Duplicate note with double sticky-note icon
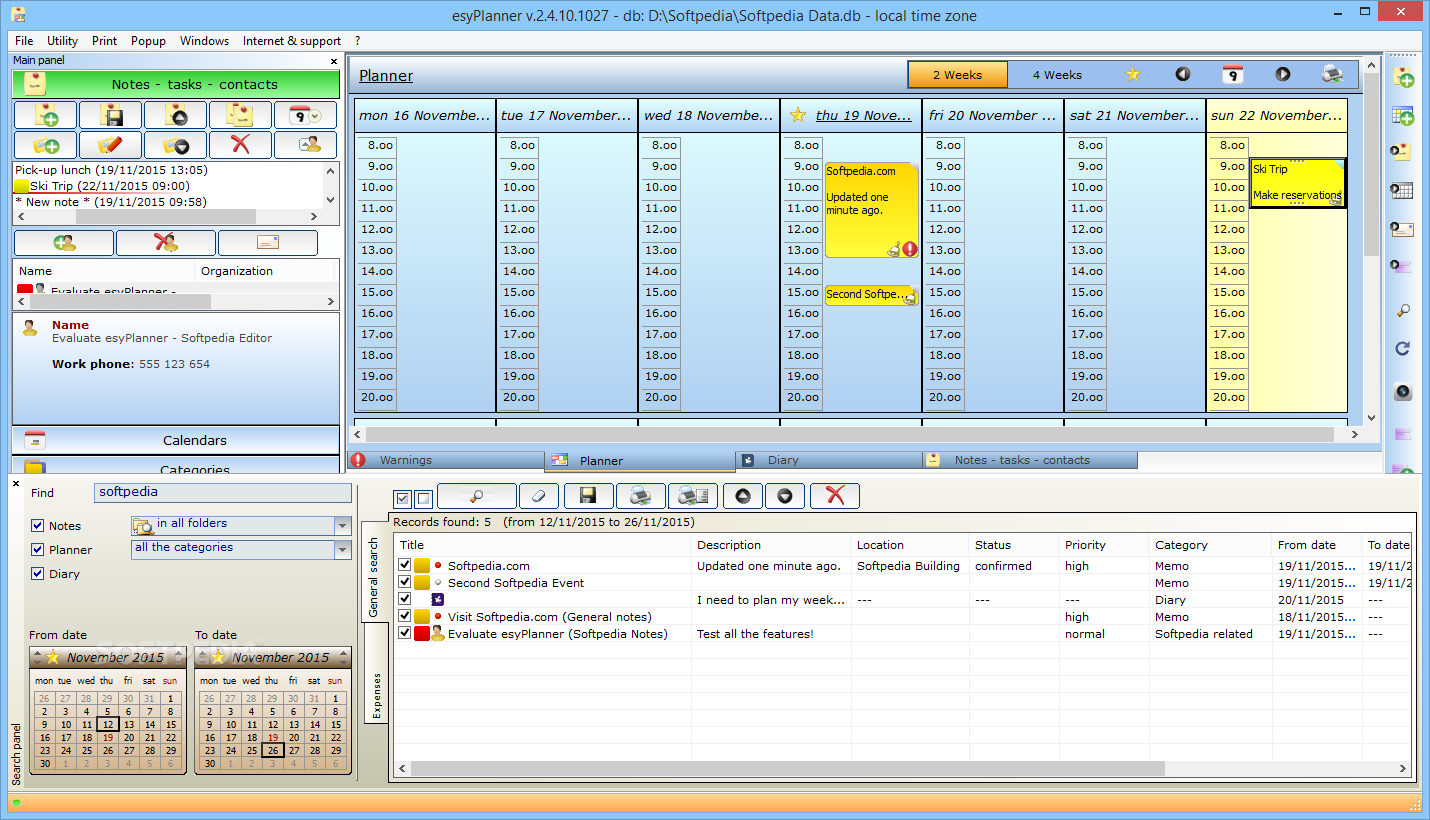1430x820 pixels. click(240, 115)
